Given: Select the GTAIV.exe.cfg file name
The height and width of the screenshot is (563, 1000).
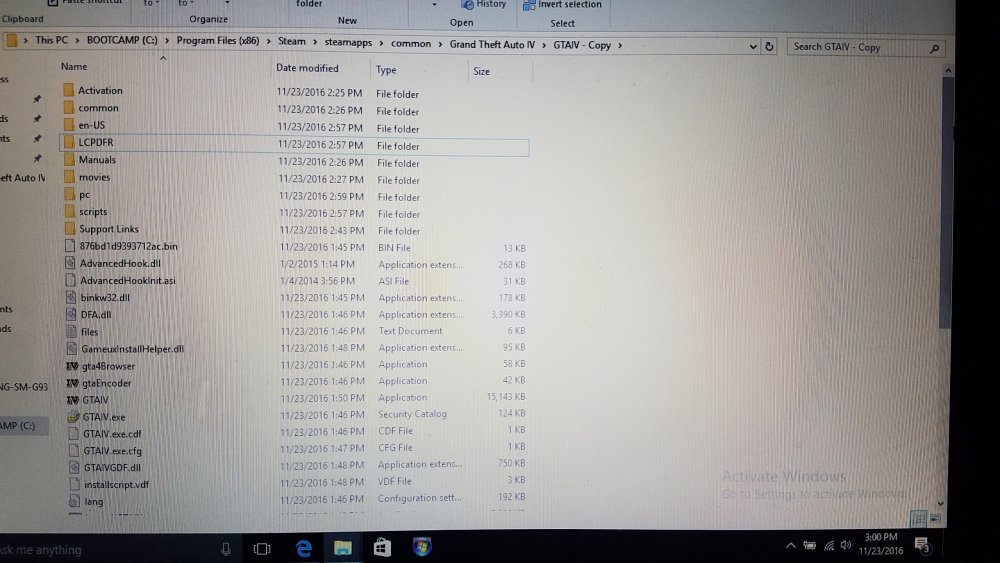Looking at the screenshot, I should tap(113, 451).
